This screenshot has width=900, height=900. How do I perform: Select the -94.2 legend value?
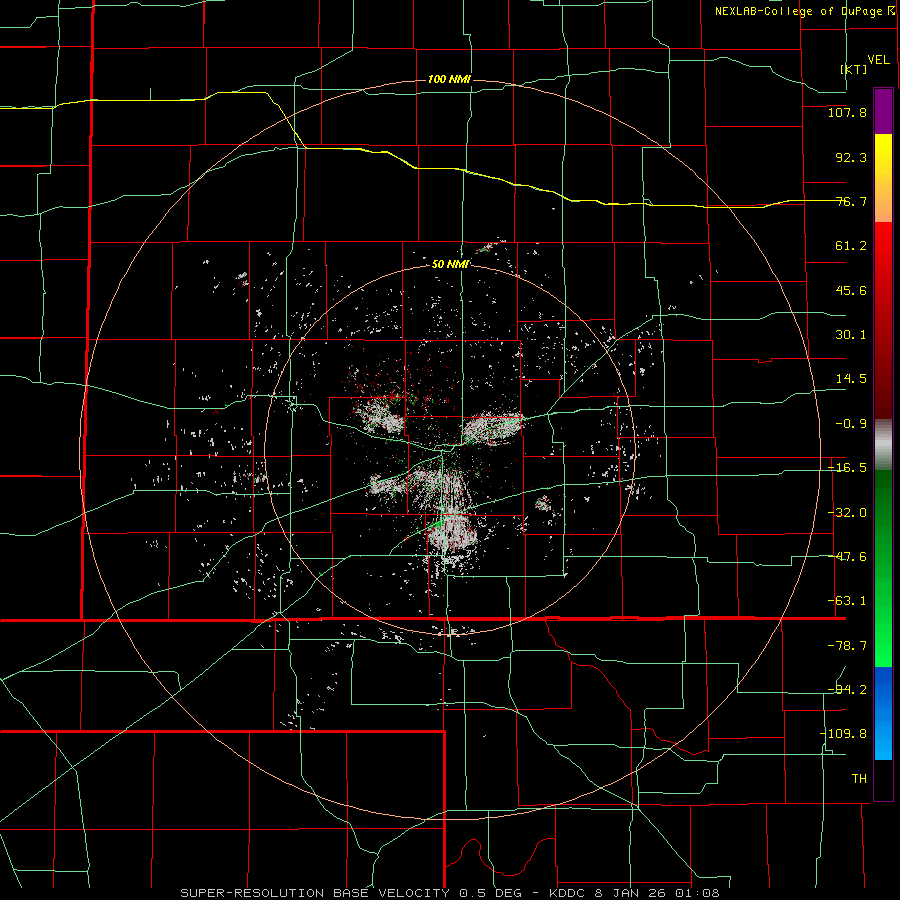tap(847, 689)
